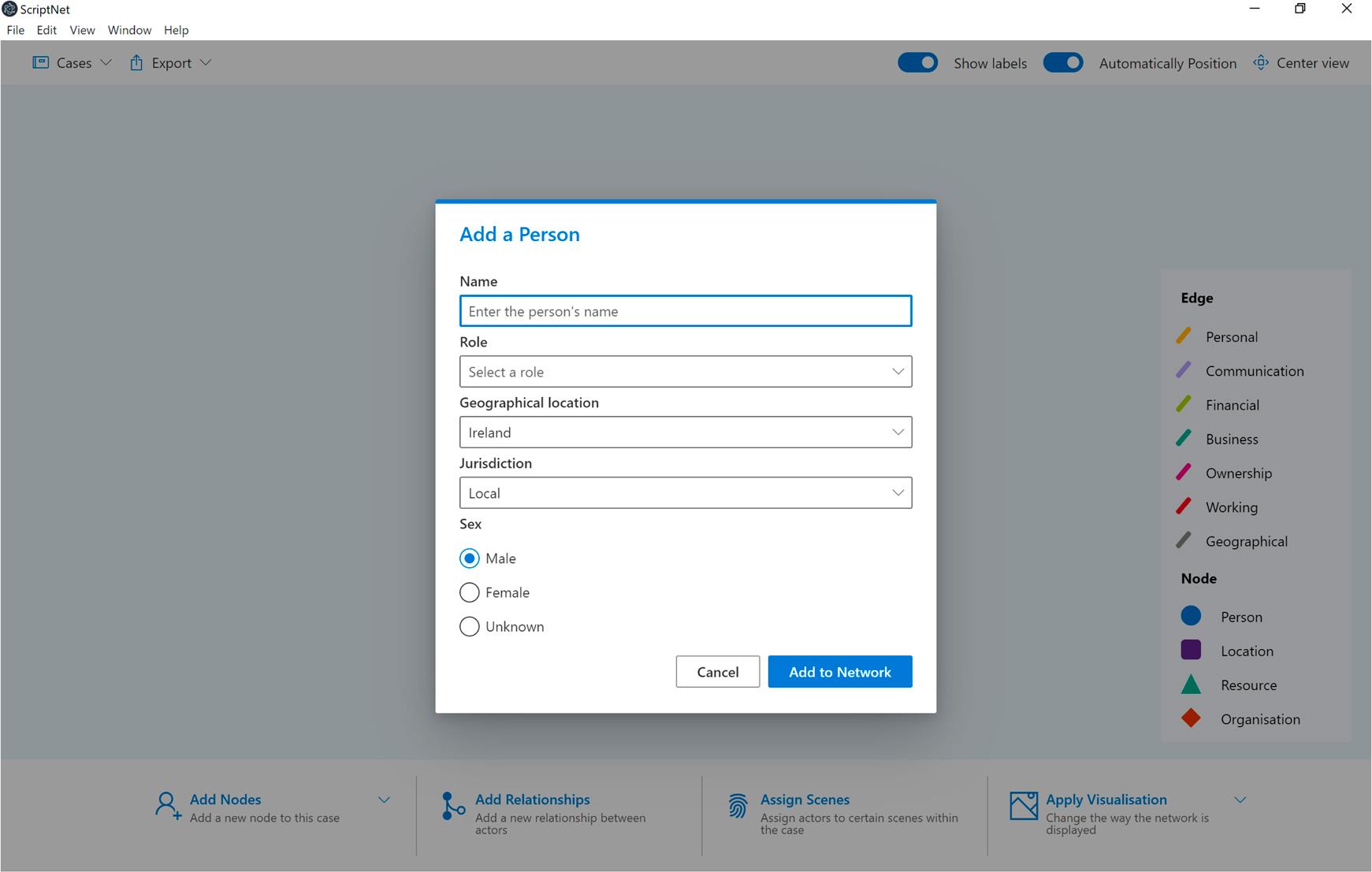Select the Female radio button
This screenshot has height=872, width=1372.
[x=469, y=592]
